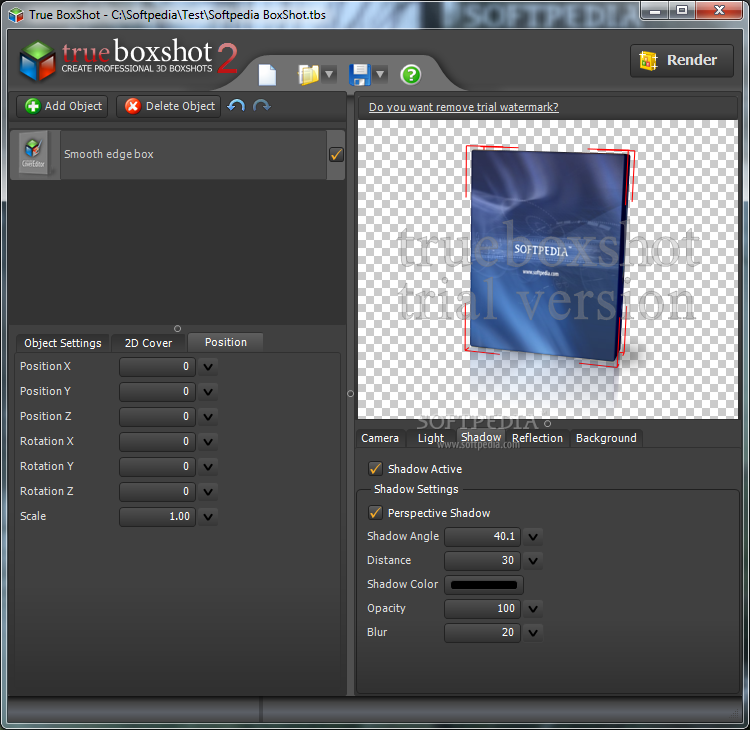
Task: Select the Position tab
Action: pos(226,342)
